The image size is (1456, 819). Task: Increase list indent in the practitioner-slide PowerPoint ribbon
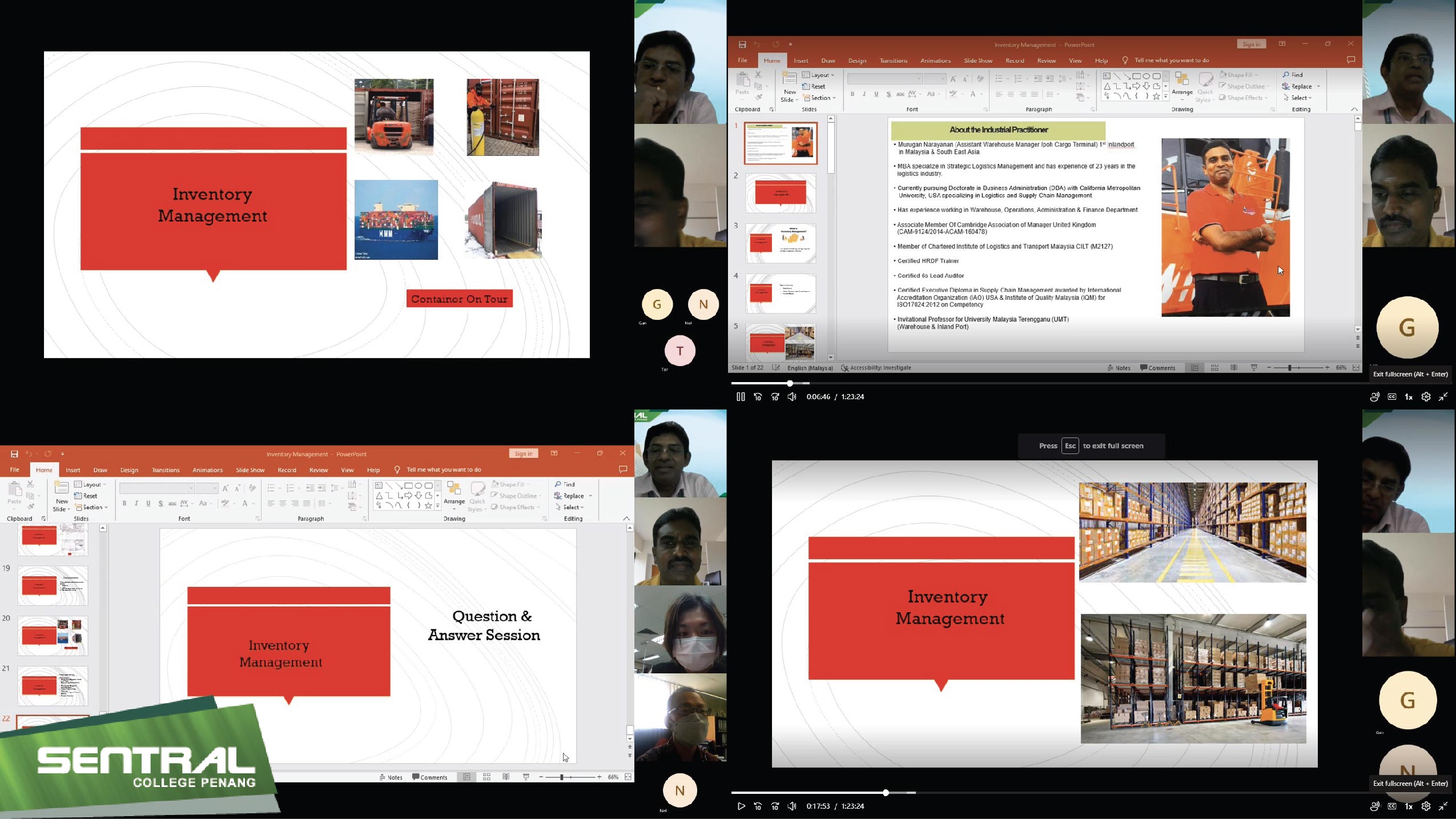1050,79
